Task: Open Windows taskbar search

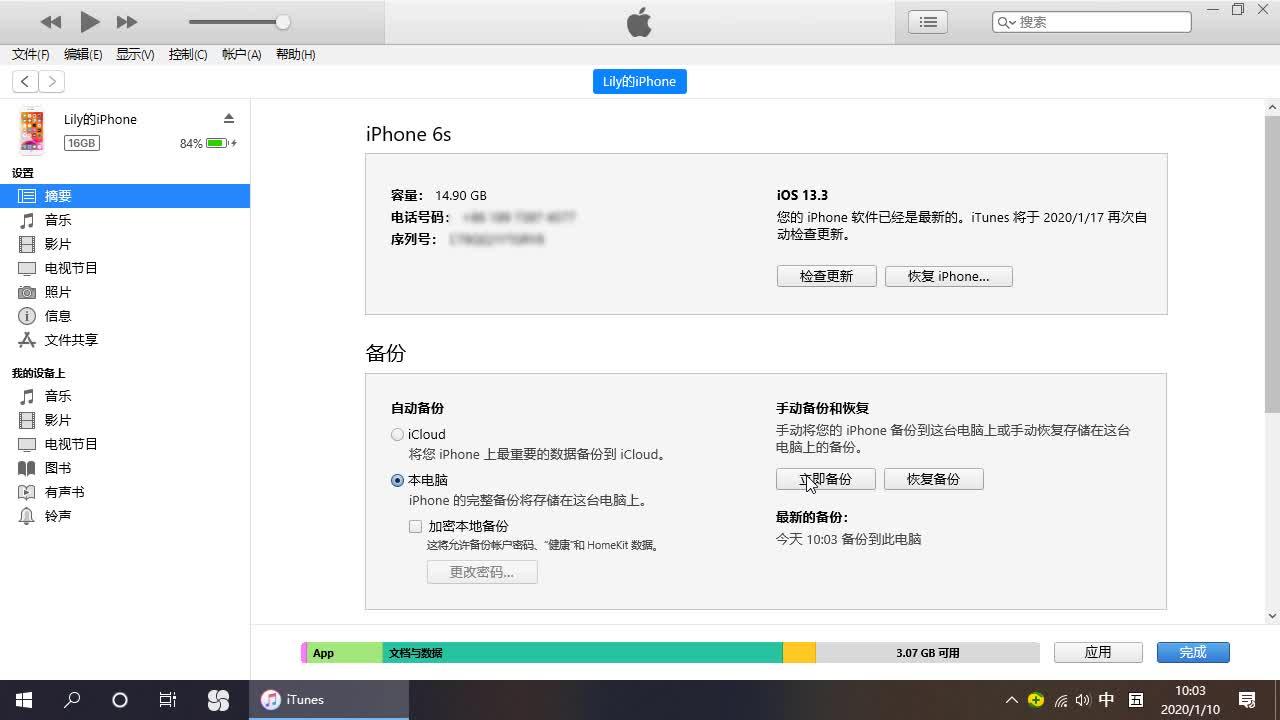Action: click(x=72, y=700)
